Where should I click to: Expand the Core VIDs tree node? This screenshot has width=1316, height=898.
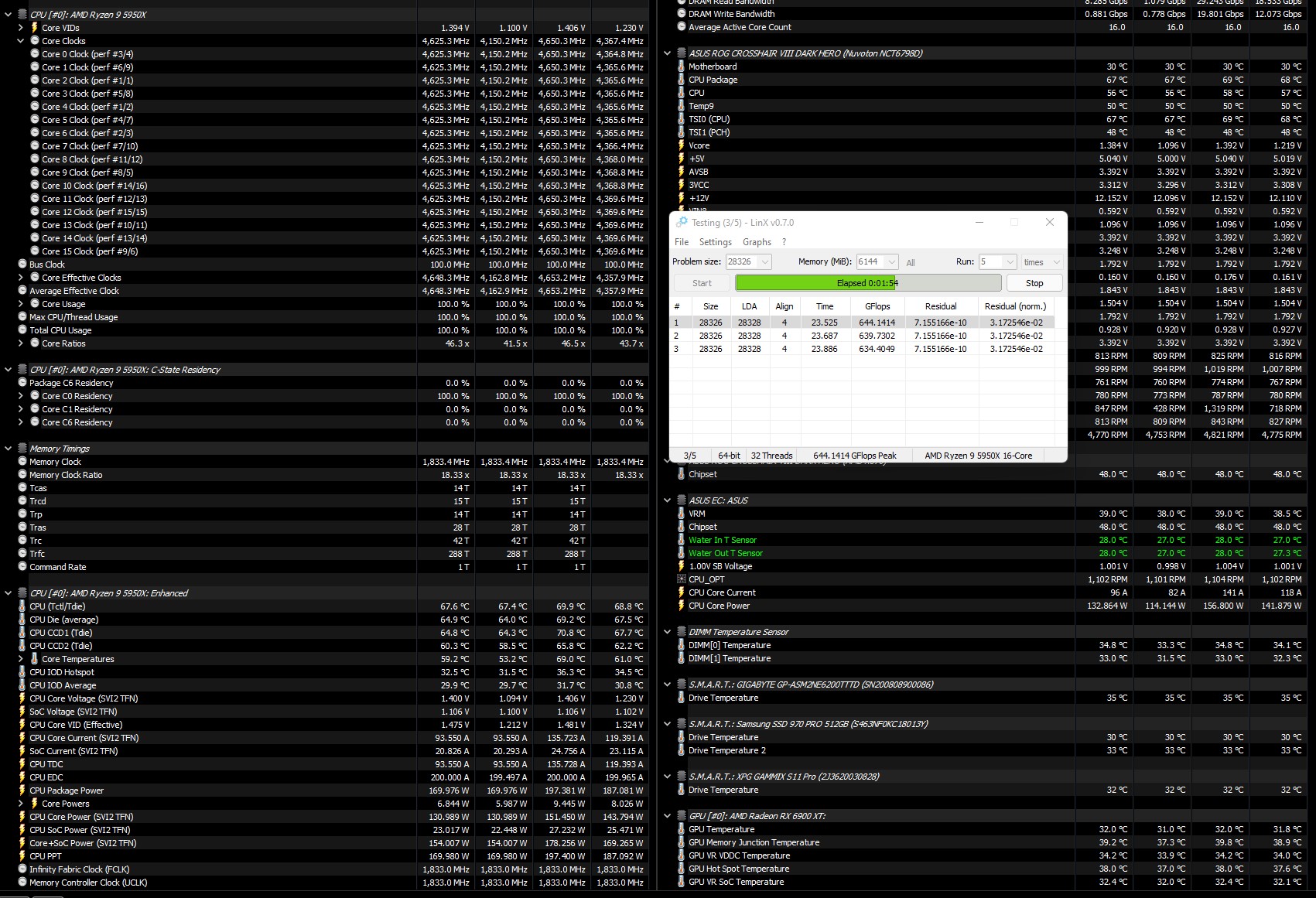tap(21, 28)
